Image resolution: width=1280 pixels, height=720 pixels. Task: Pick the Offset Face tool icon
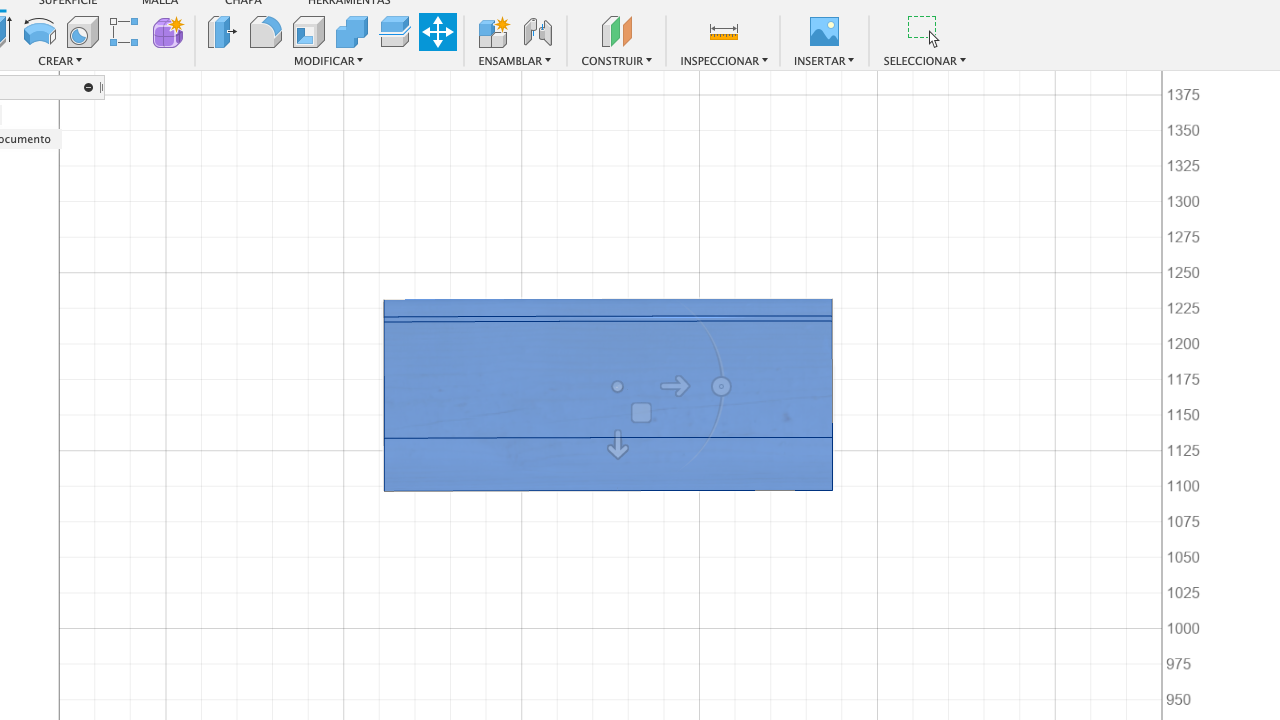[394, 32]
